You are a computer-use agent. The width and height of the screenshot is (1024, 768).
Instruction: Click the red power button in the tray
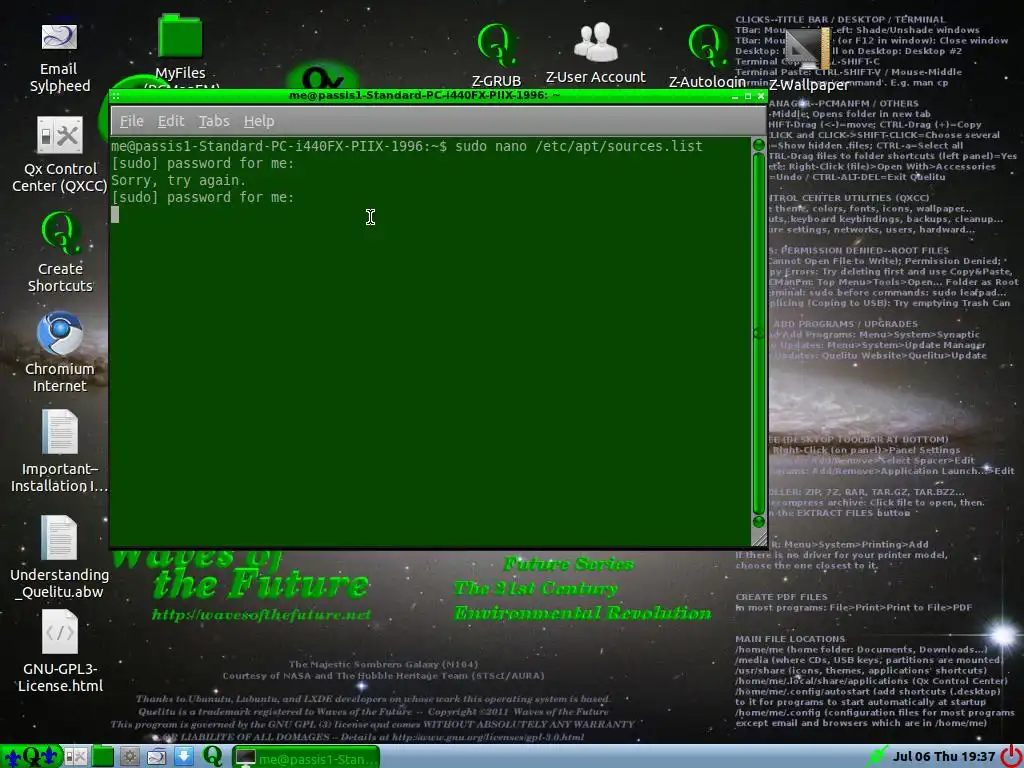click(x=1011, y=756)
